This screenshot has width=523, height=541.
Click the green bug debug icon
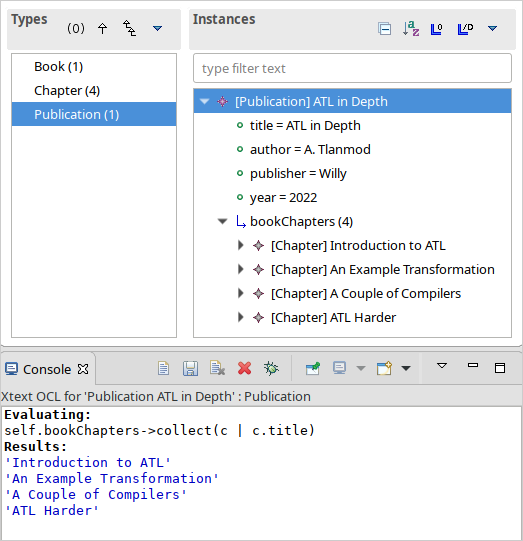271,368
